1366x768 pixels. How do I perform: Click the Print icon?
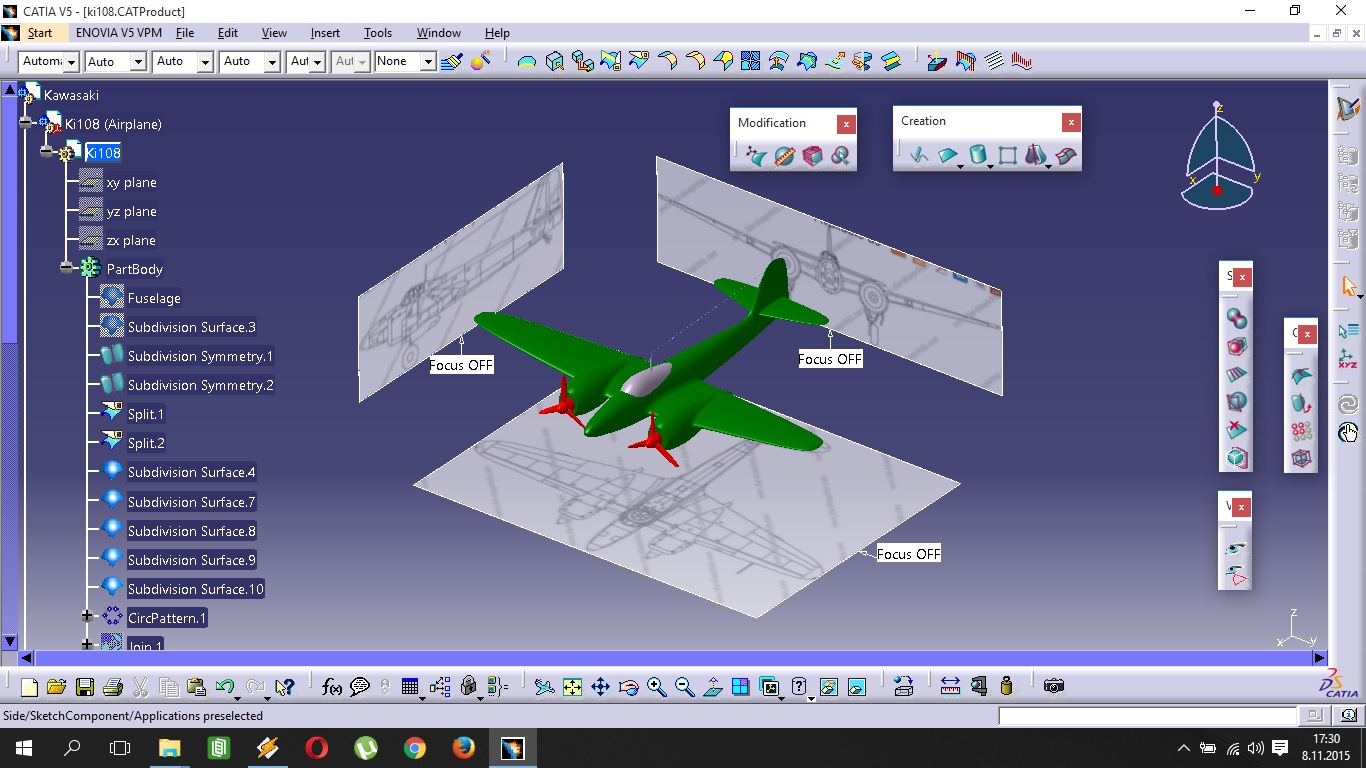[x=113, y=687]
